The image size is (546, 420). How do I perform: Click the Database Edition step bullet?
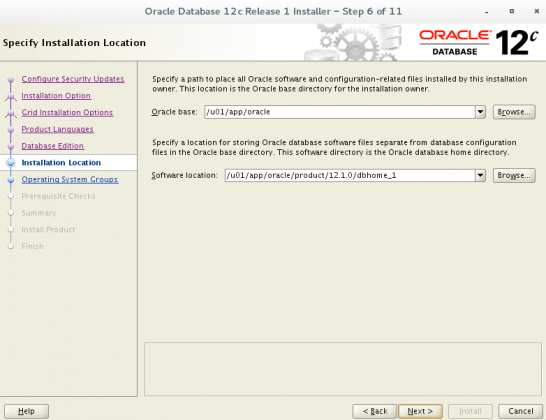[x=11, y=146]
